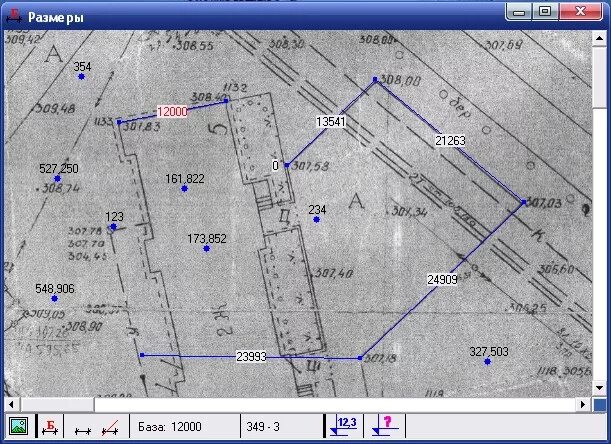
Task: Click the horizontal scrollbar right arrow
Action: (583, 405)
